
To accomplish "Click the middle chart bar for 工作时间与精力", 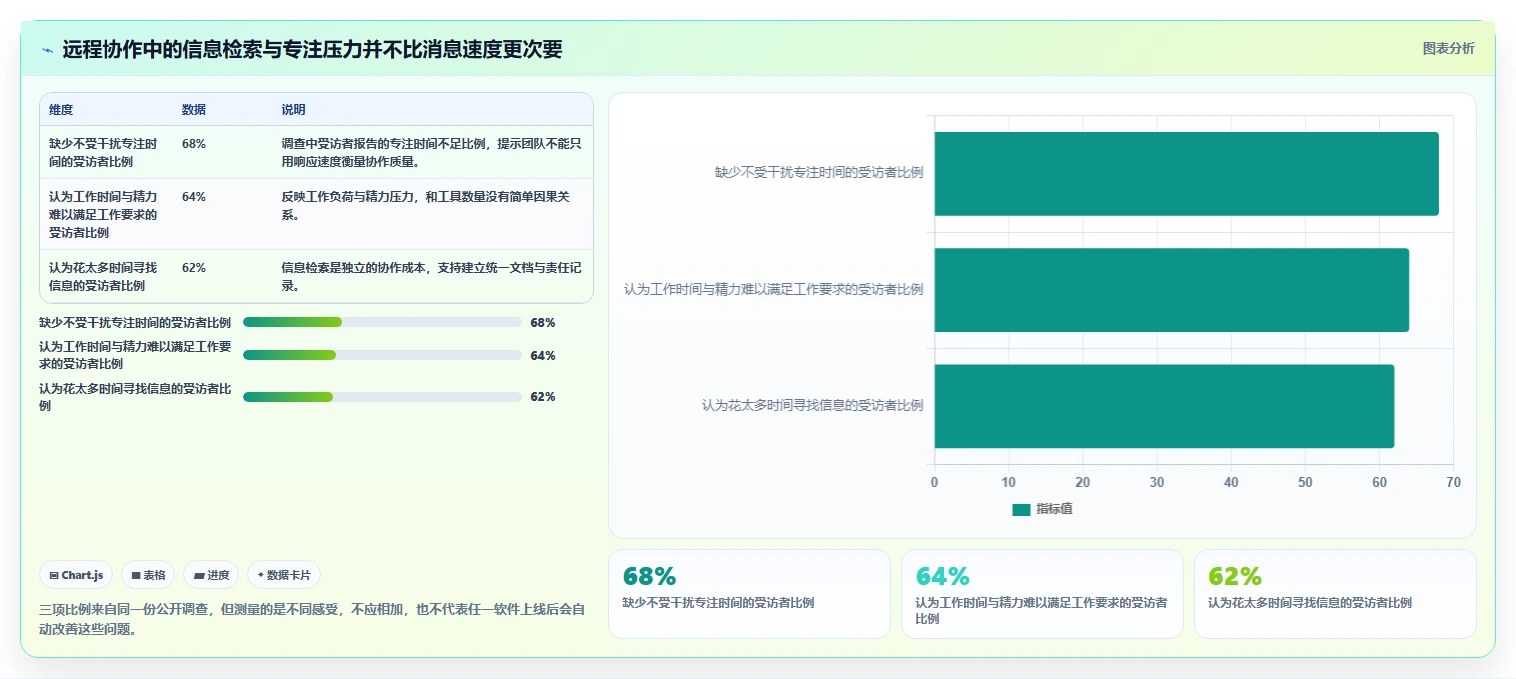I will [x=1171, y=290].
